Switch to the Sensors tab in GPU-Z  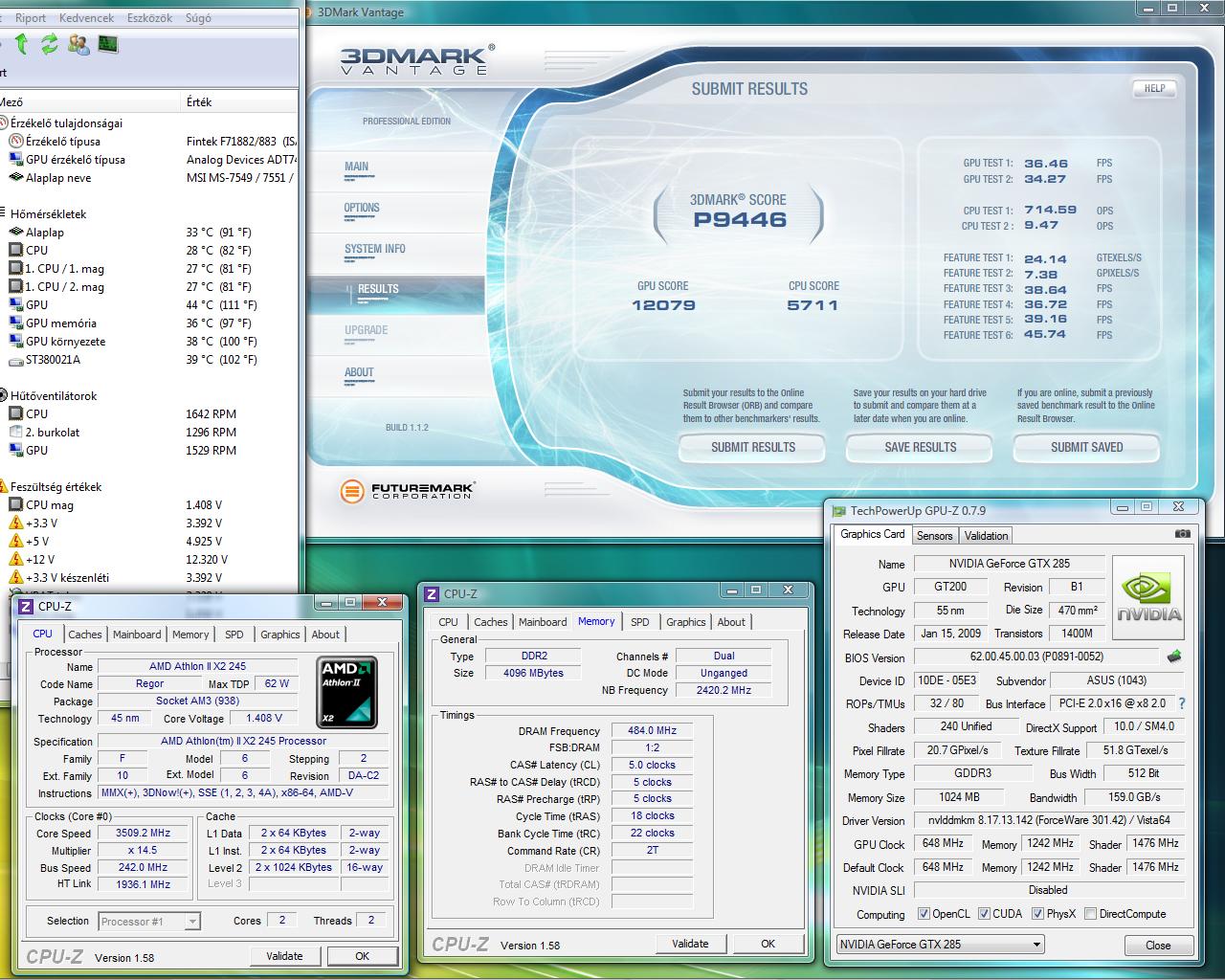point(934,536)
